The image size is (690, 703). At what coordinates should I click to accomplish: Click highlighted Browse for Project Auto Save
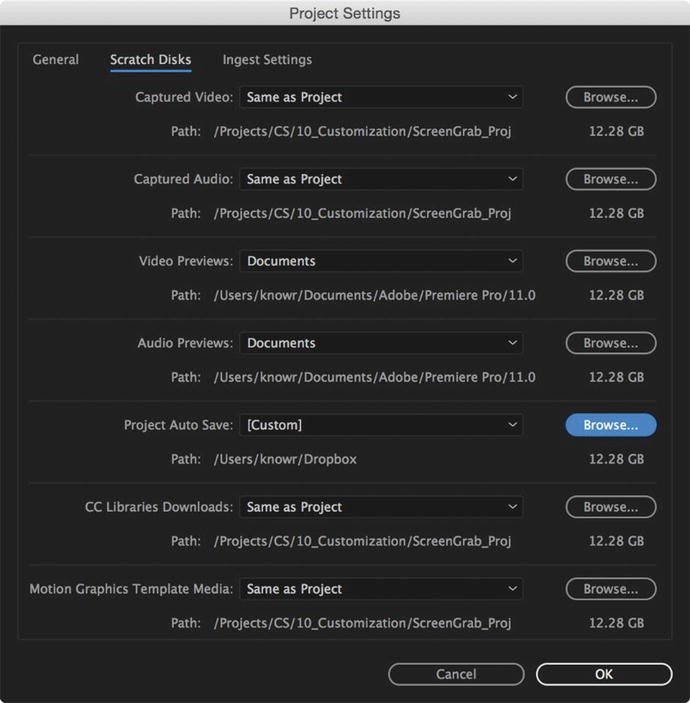point(611,425)
